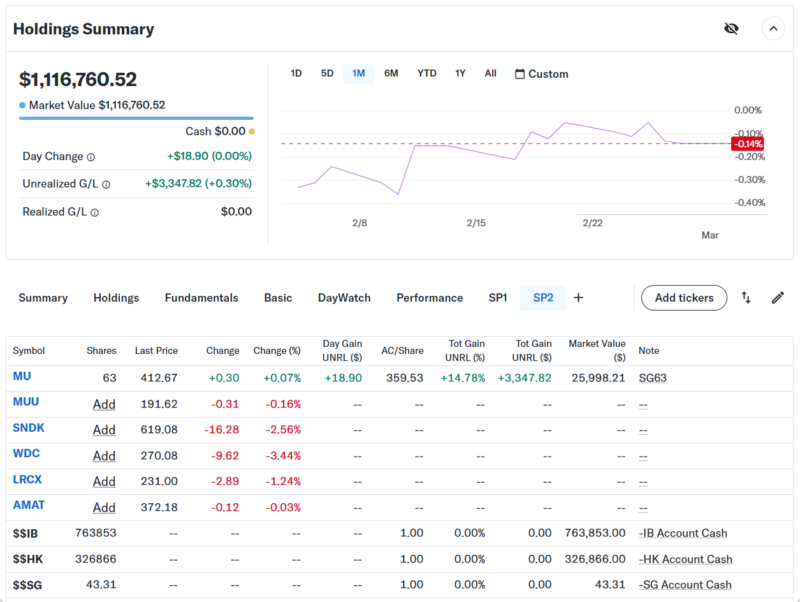Open the SP1 tab
Image resolution: width=800 pixels, height=602 pixels.
(x=498, y=298)
